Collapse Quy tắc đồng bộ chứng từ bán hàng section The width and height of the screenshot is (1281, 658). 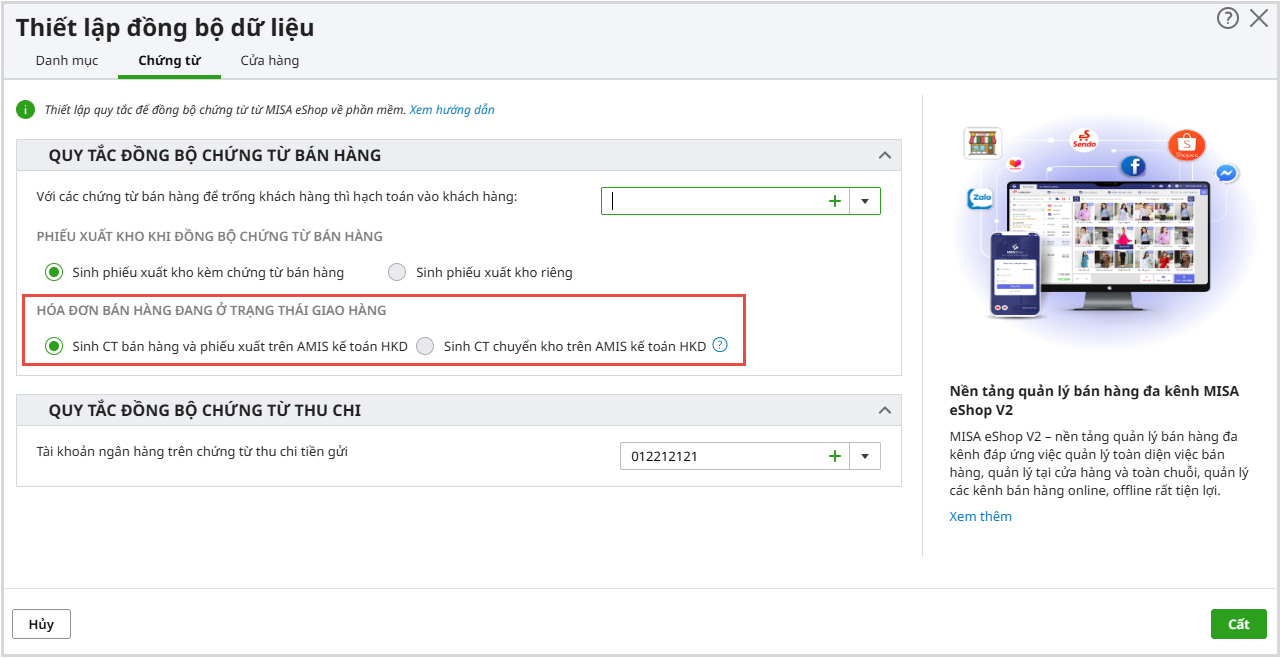pyautogui.click(x=884, y=155)
